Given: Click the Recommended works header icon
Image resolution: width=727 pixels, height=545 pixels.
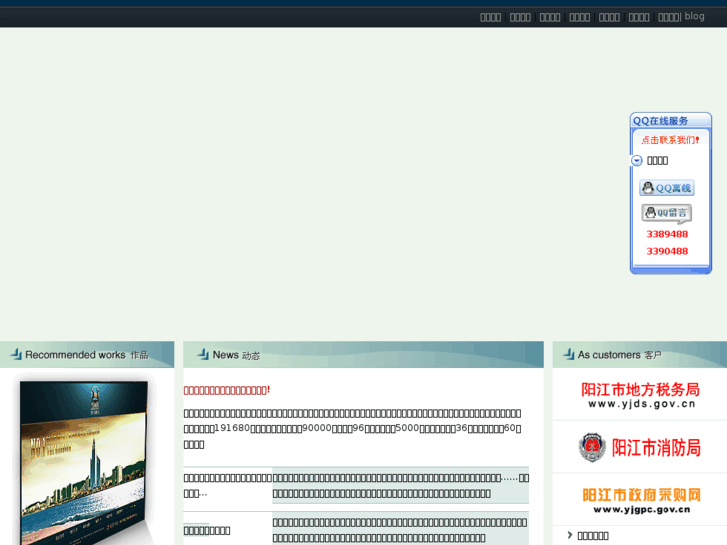Looking at the screenshot, I should 17,354.
